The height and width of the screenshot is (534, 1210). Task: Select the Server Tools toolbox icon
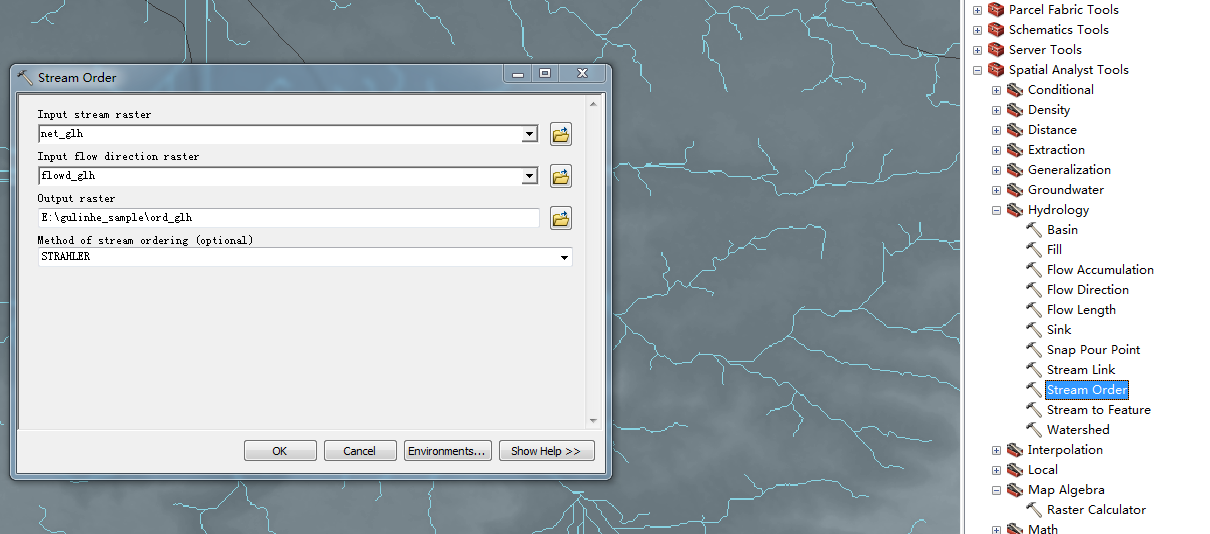click(995, 50)
